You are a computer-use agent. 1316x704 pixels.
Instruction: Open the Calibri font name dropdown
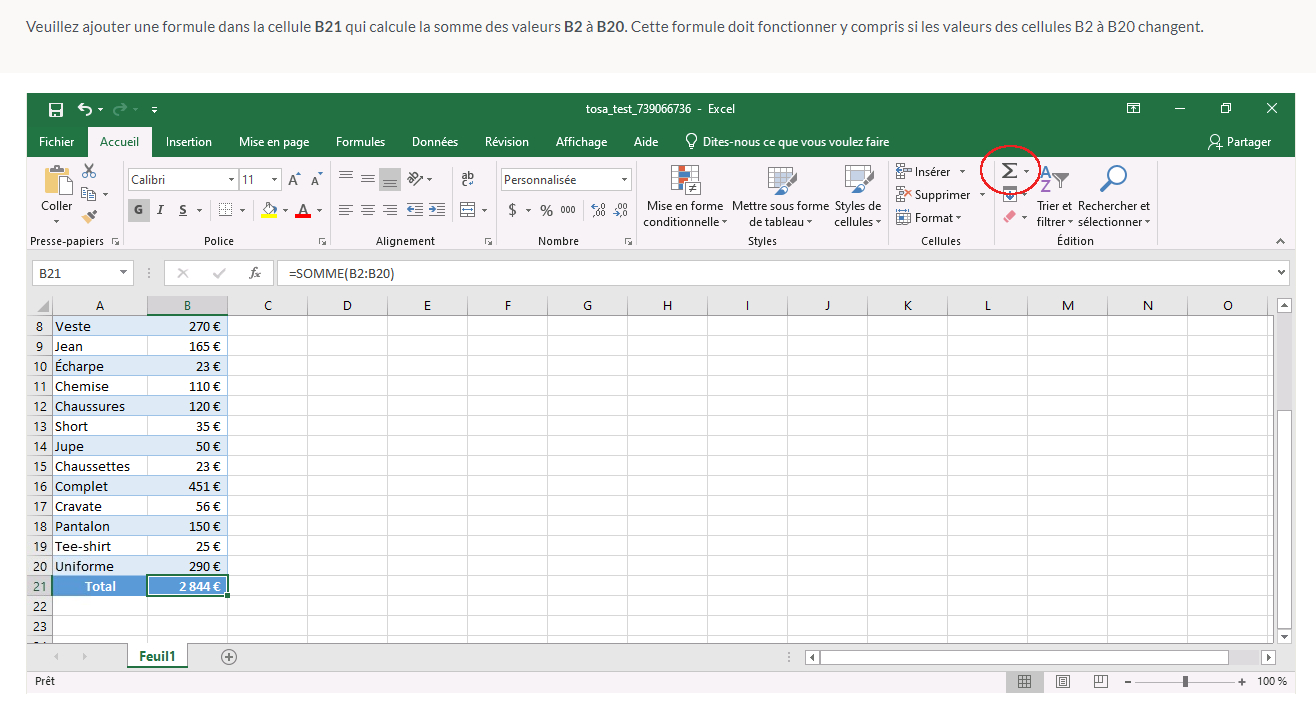point(232,180)
